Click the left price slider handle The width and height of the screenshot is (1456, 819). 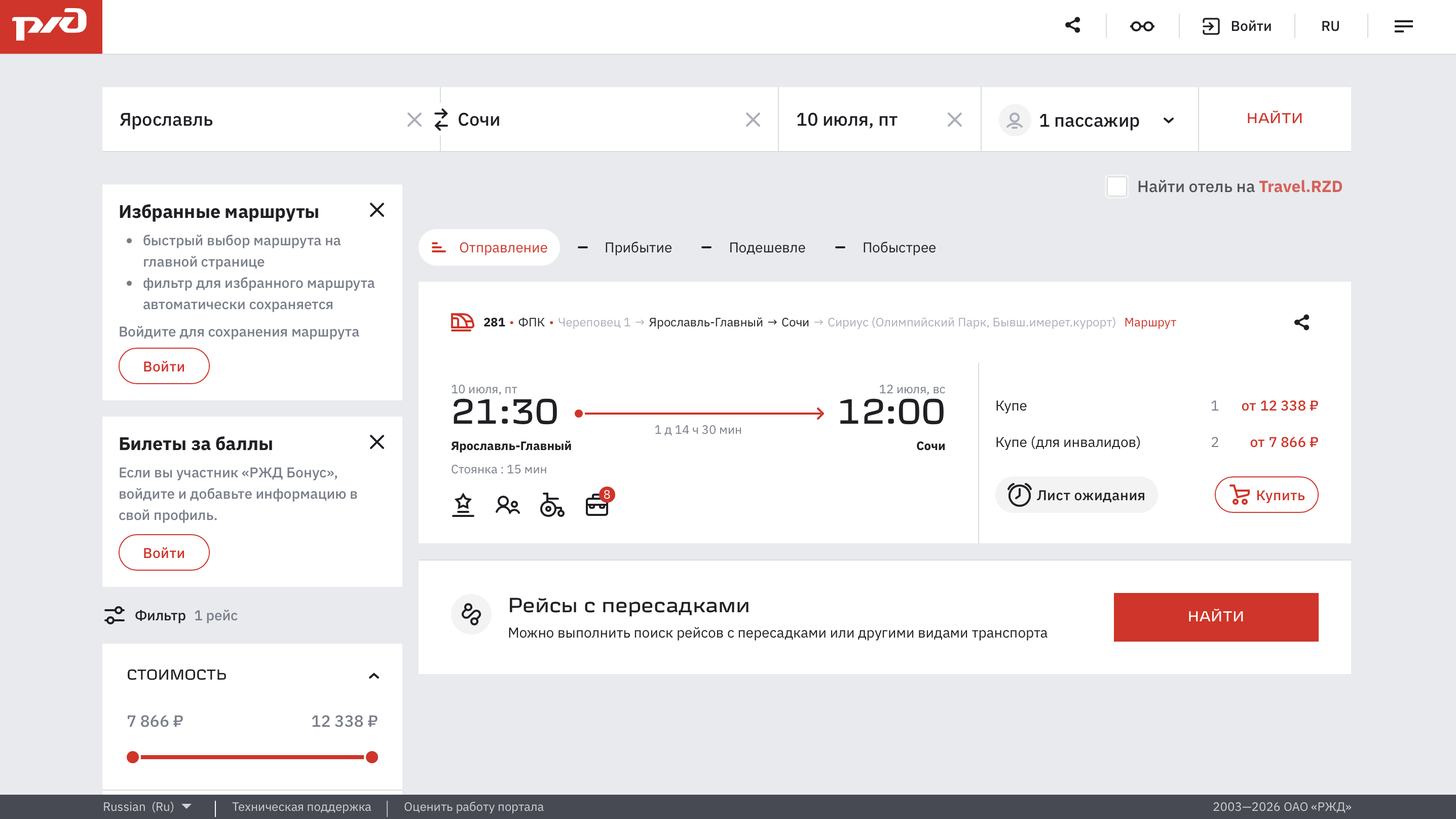coord(133,757)
